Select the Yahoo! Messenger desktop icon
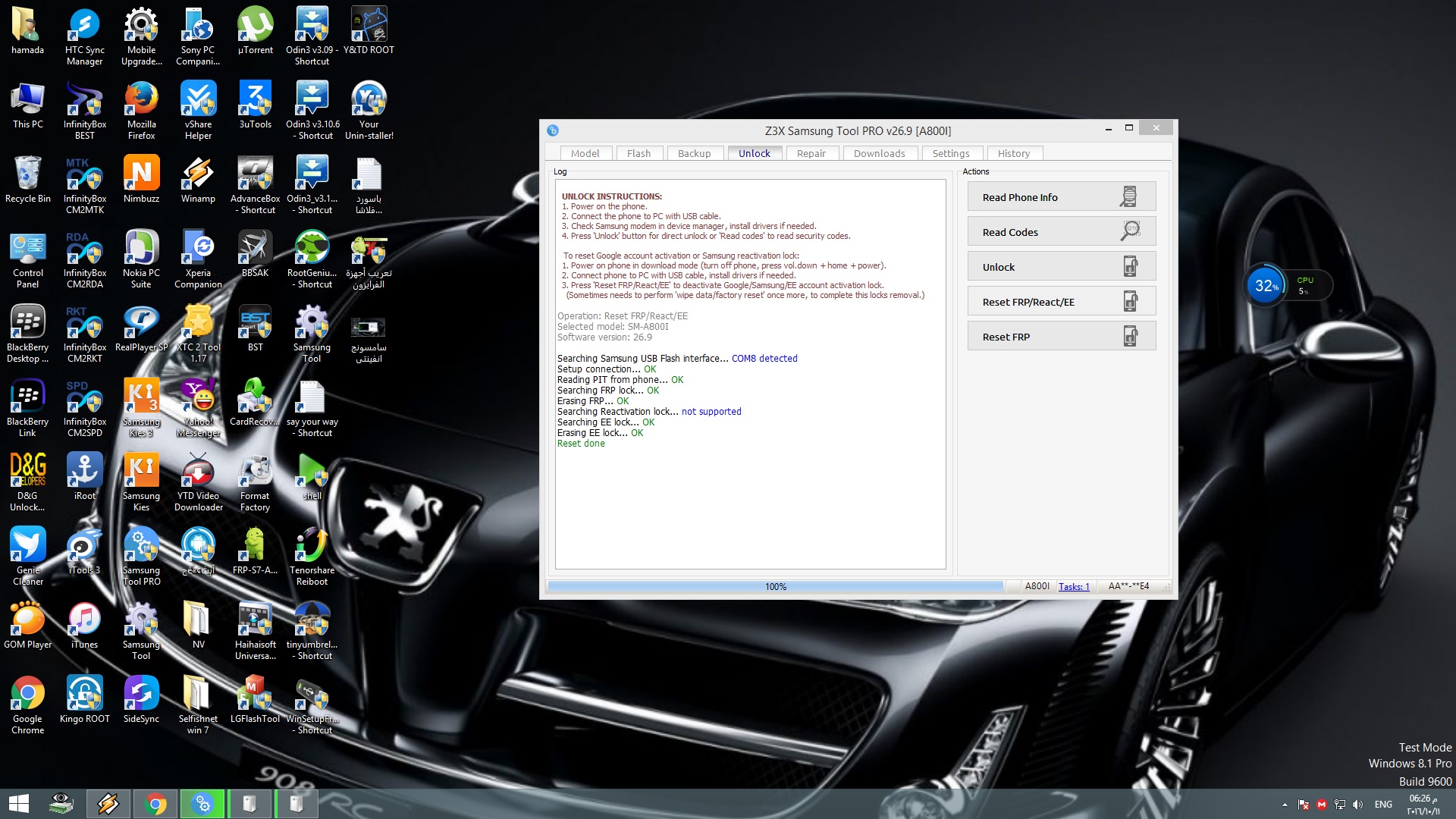This screenshot has height=819, width=1456. coord(198,409)
